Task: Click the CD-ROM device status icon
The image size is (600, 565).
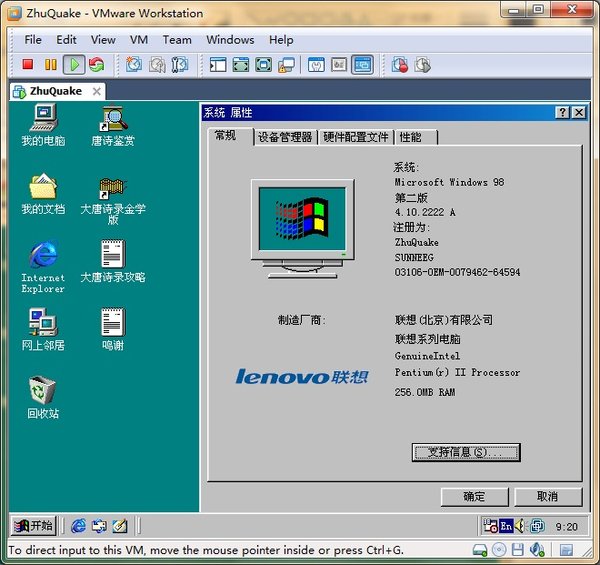Action: click(499, 550)
